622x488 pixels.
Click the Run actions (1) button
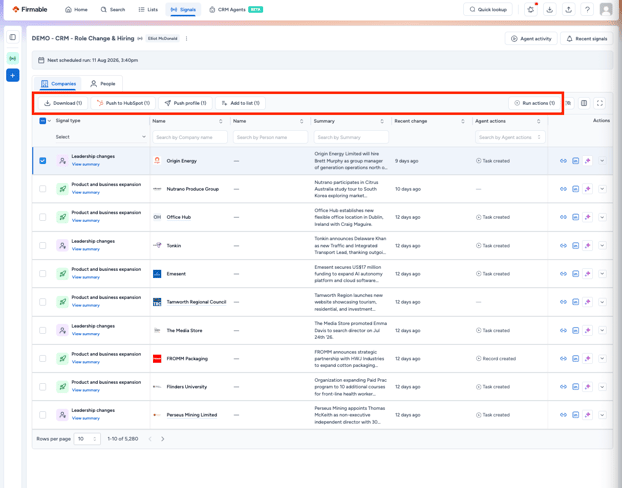[534, 103]
